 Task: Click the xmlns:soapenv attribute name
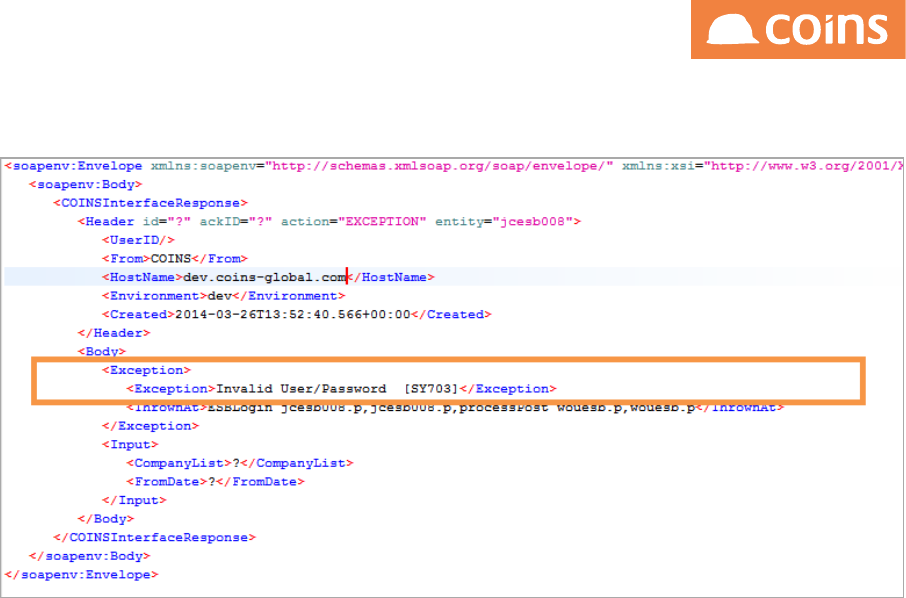203,166
